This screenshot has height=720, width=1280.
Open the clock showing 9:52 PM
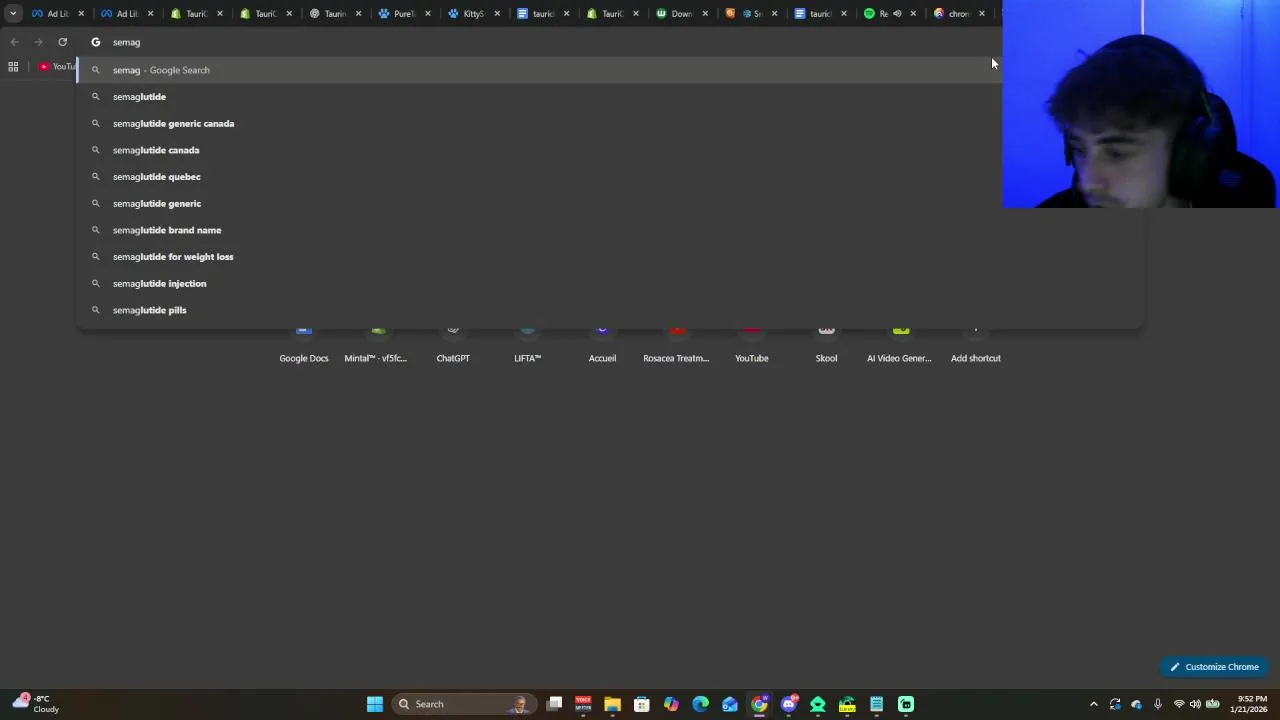click(1251, 704)
